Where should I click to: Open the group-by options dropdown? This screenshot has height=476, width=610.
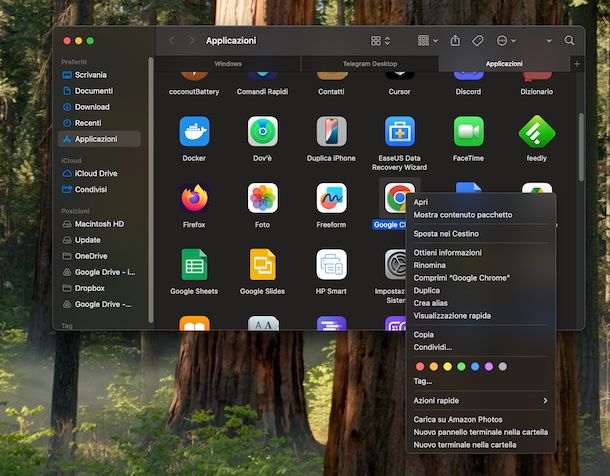click(x=428, y=40)
